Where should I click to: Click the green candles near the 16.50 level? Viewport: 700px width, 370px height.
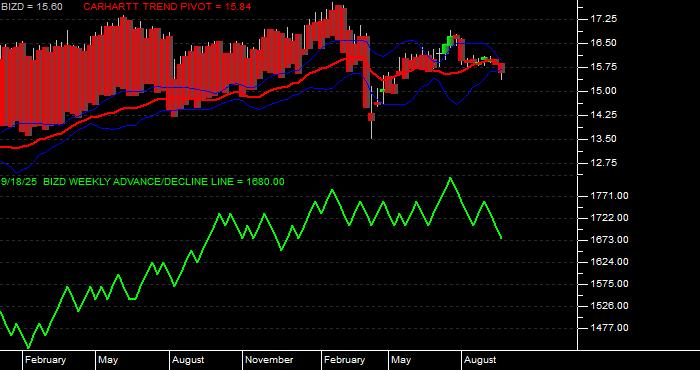click(x=447, y=45)
